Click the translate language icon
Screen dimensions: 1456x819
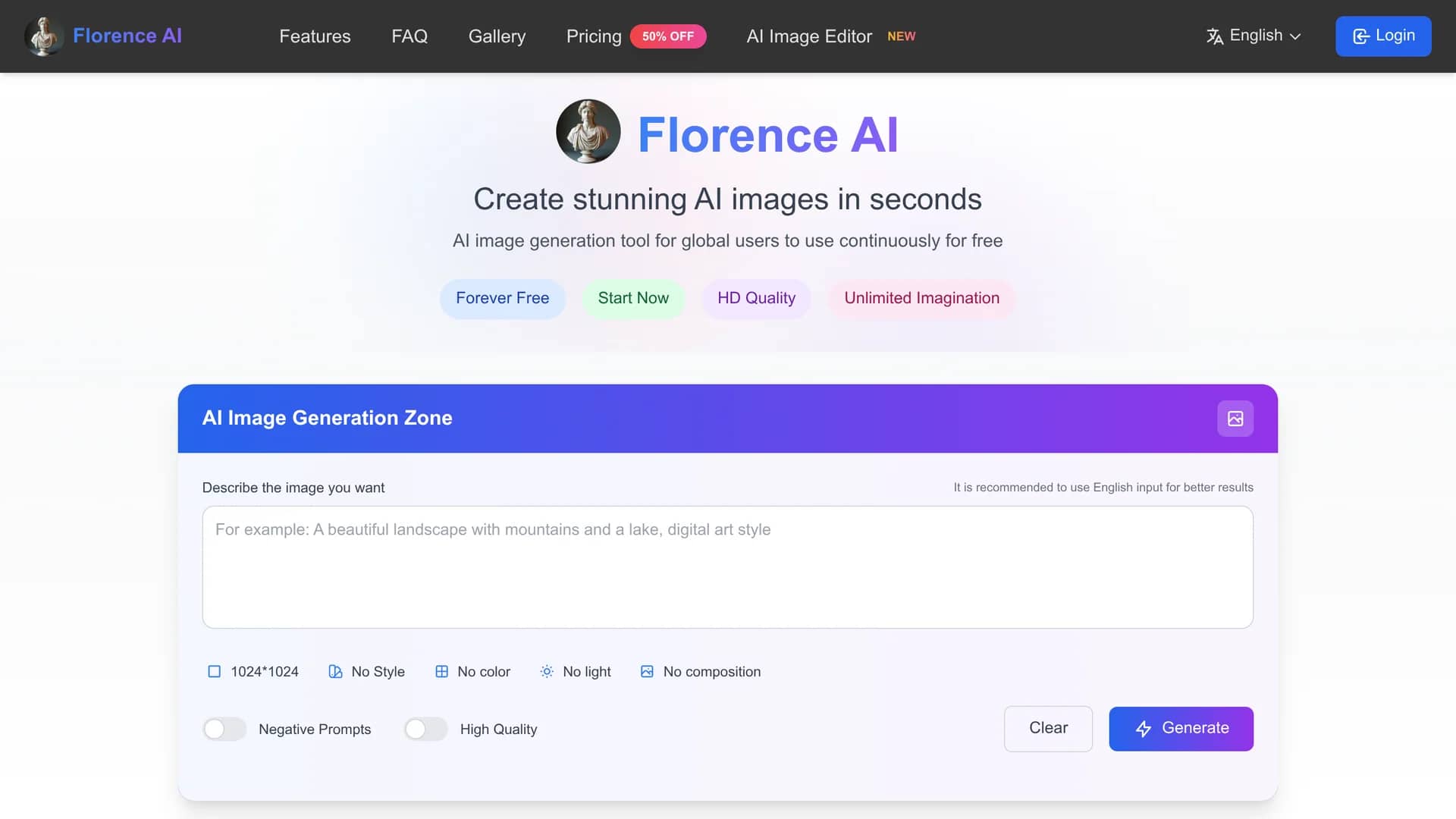1215,36
